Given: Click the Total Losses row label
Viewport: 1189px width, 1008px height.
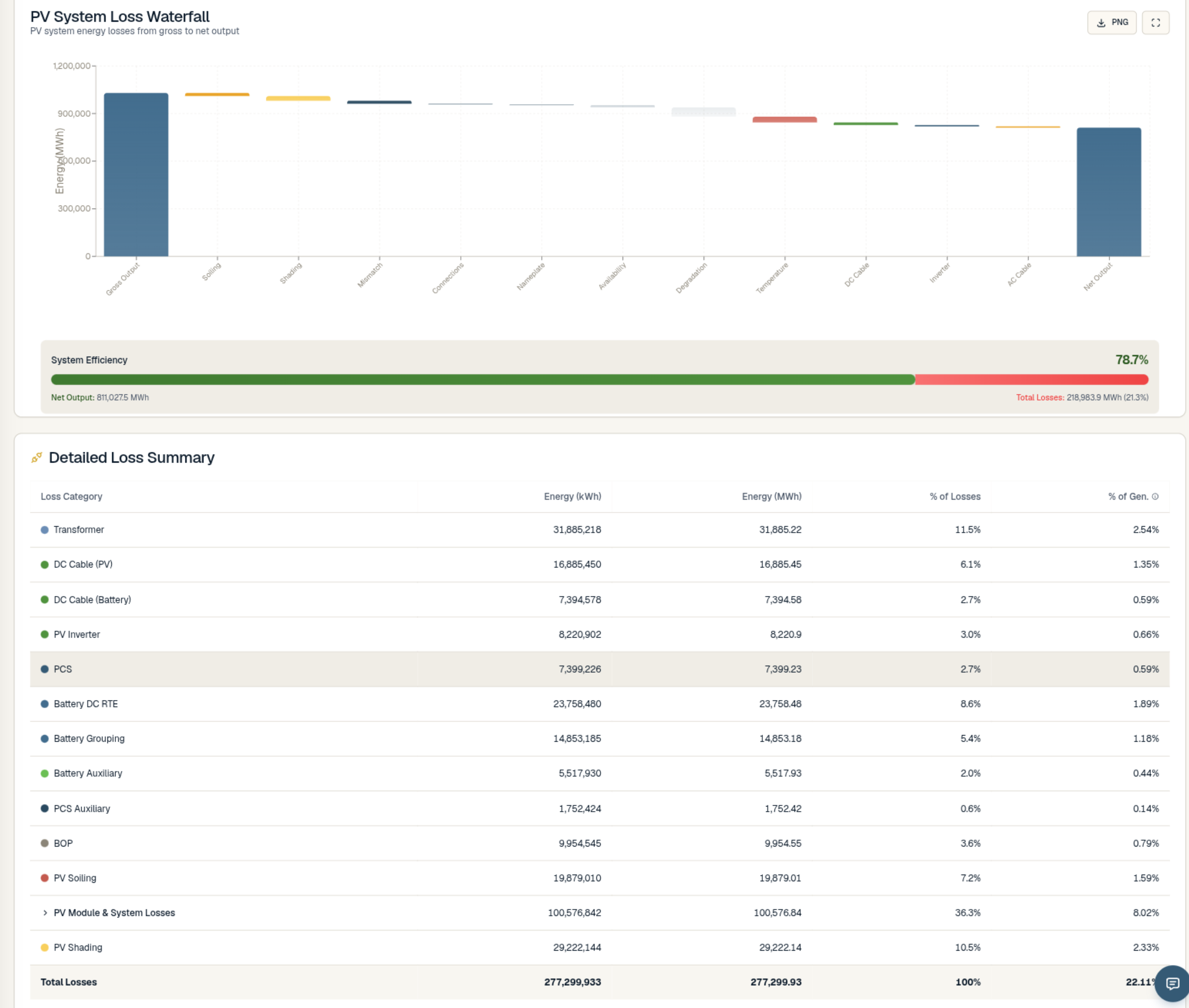Looking at the screenshot, I should (69, 982).
